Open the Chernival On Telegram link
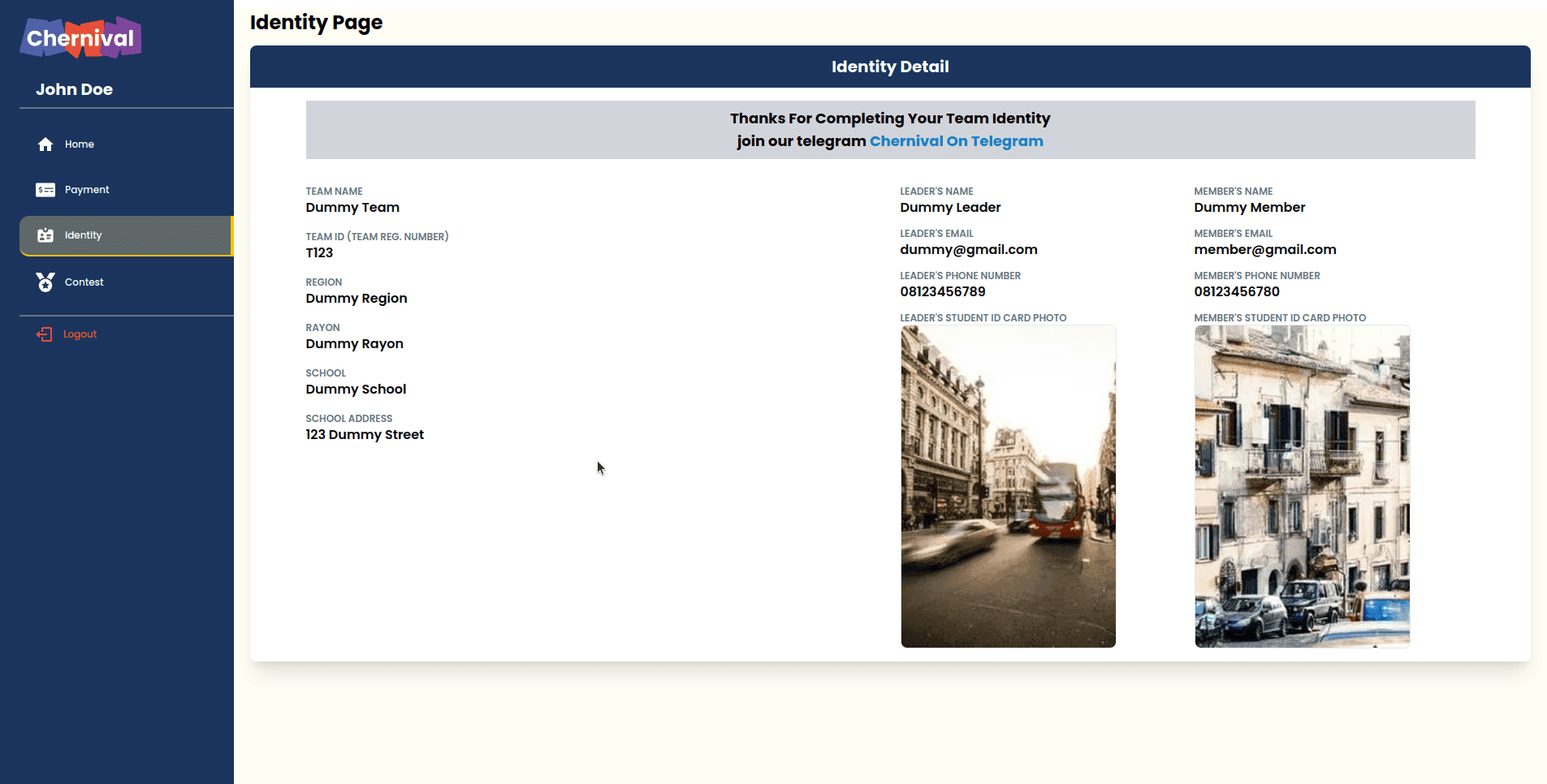The image size is (1547, 784). (957, 141)
